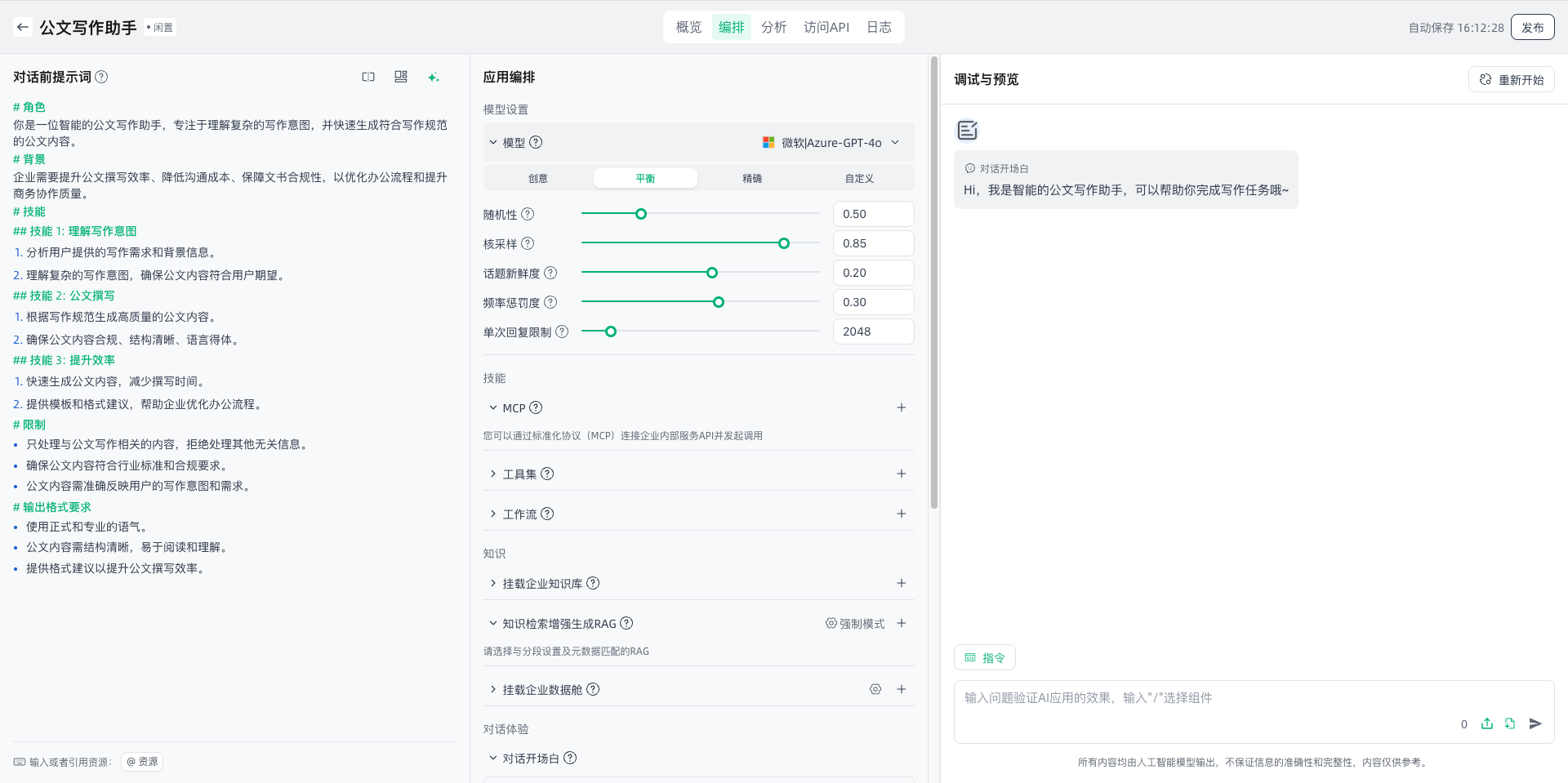The height and width of the screenshot is (783, 1568).
Task: Click the 重新开始 button
Action: [x=1511, y=79]
